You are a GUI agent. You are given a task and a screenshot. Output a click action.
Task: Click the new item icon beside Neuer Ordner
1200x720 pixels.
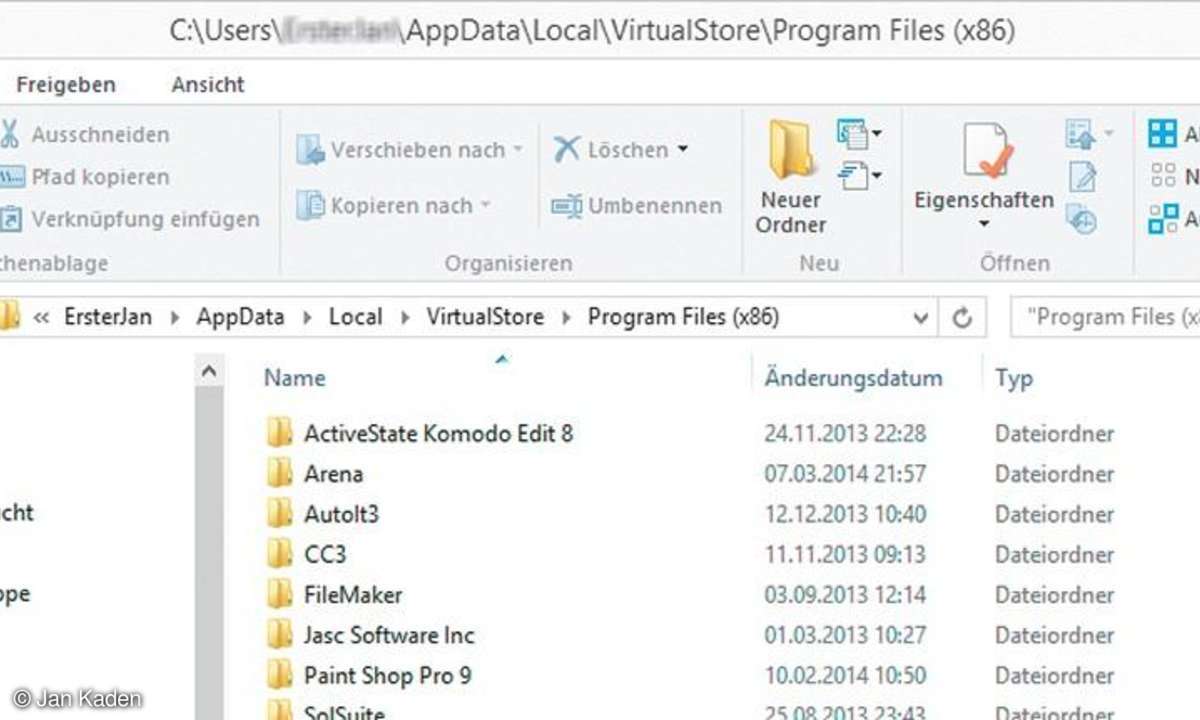tap(853, 132)
